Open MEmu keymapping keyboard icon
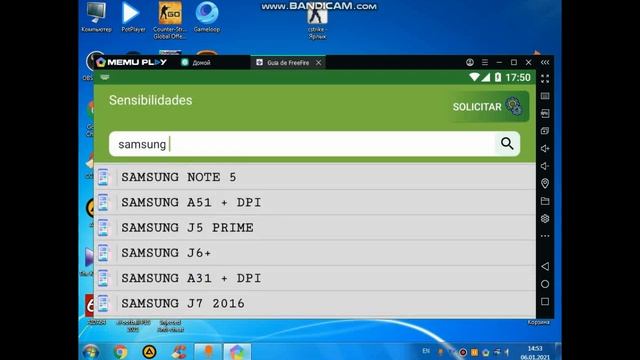Image resolution: width=640 pixels, height=360 pixels. 545,96
